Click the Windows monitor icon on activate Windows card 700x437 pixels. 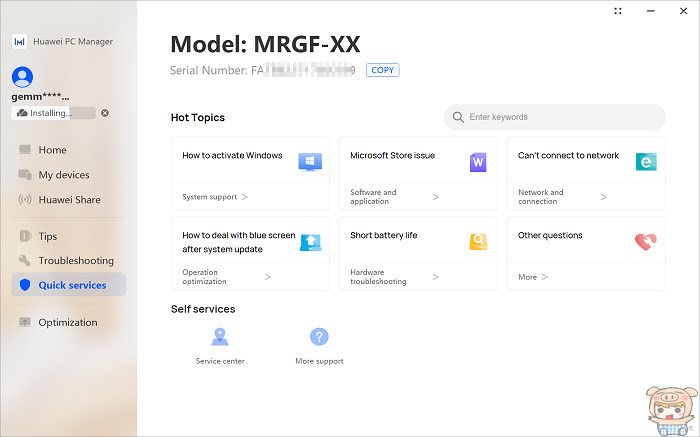point(310,162)
